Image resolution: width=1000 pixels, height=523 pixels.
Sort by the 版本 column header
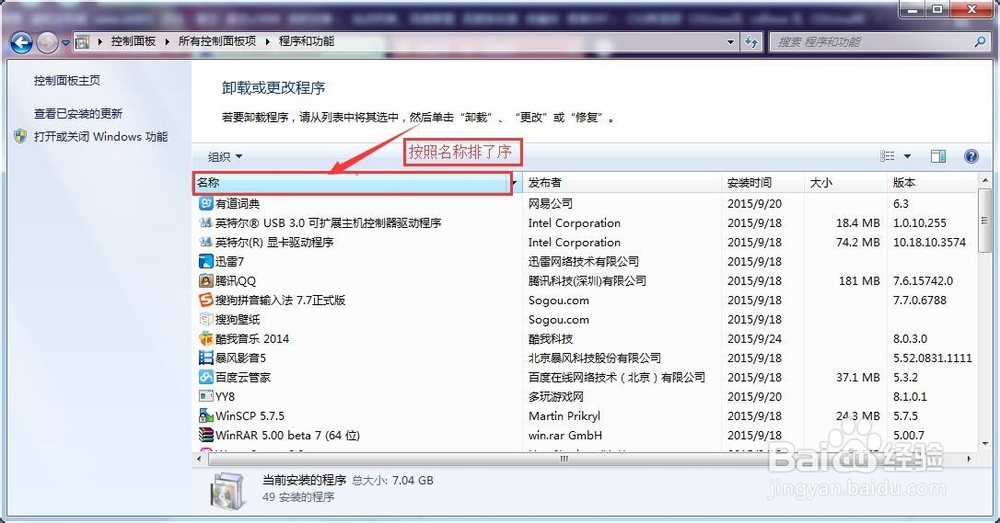click(932, 182)
